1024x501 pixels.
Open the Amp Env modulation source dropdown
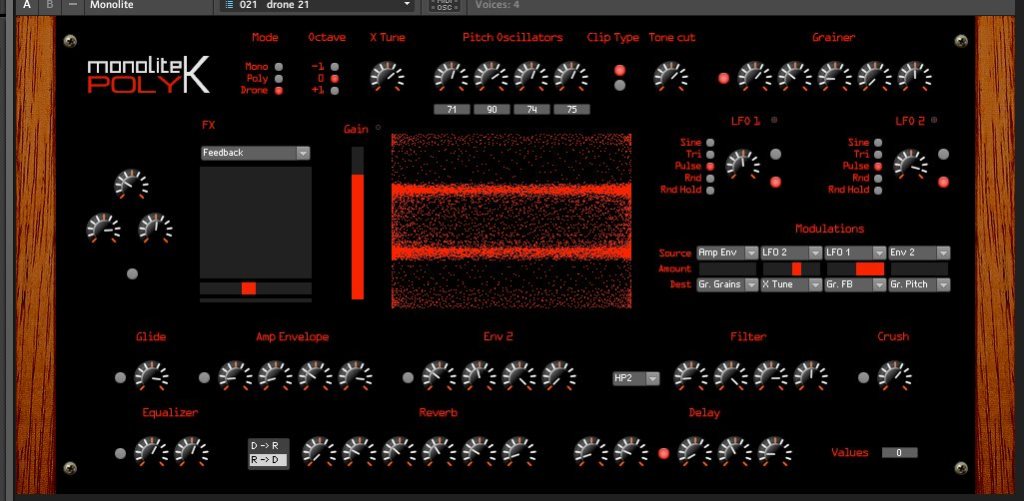[726, 253]
